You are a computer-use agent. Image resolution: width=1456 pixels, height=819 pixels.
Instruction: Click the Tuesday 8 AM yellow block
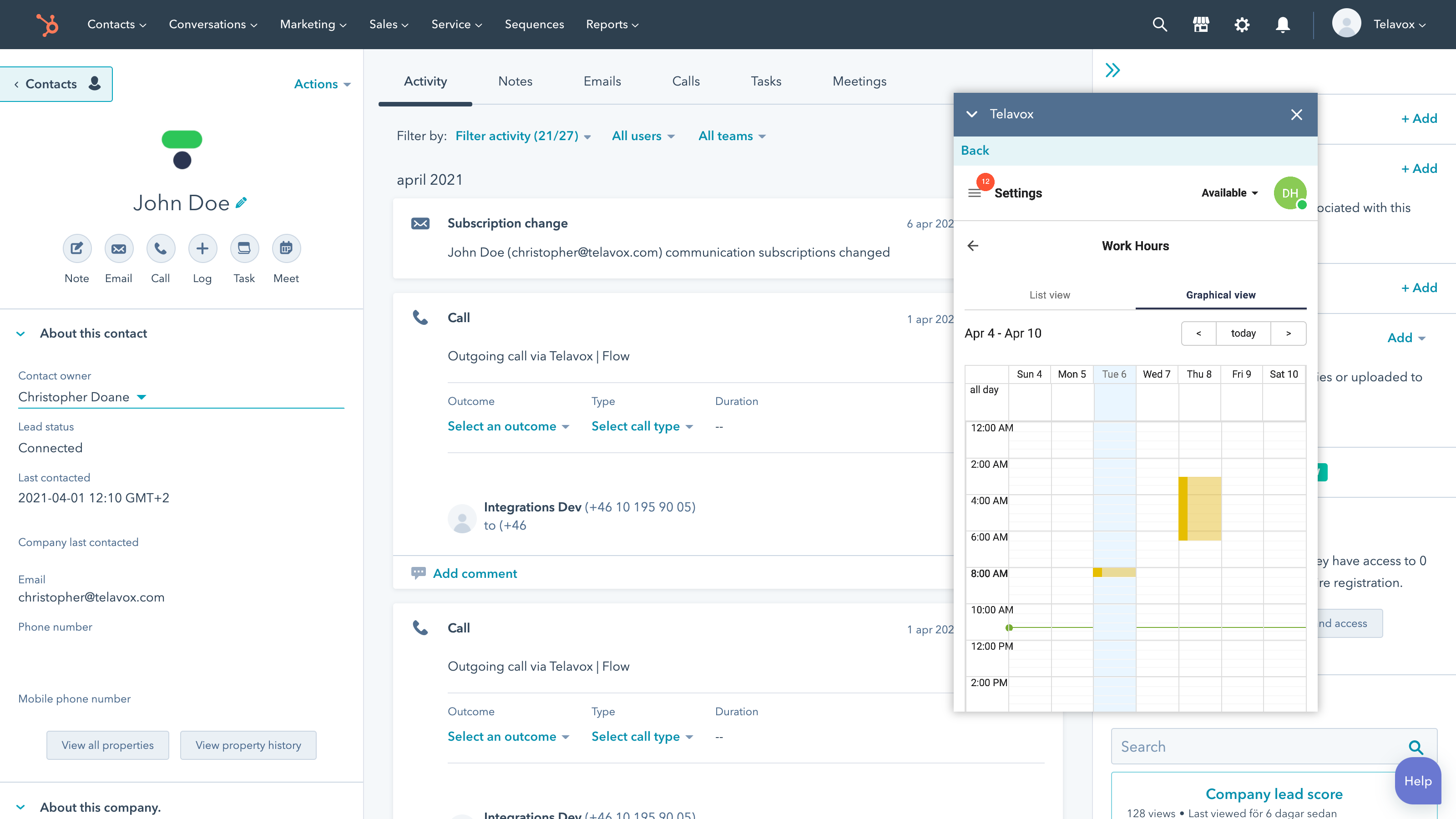pos(1114,572)
